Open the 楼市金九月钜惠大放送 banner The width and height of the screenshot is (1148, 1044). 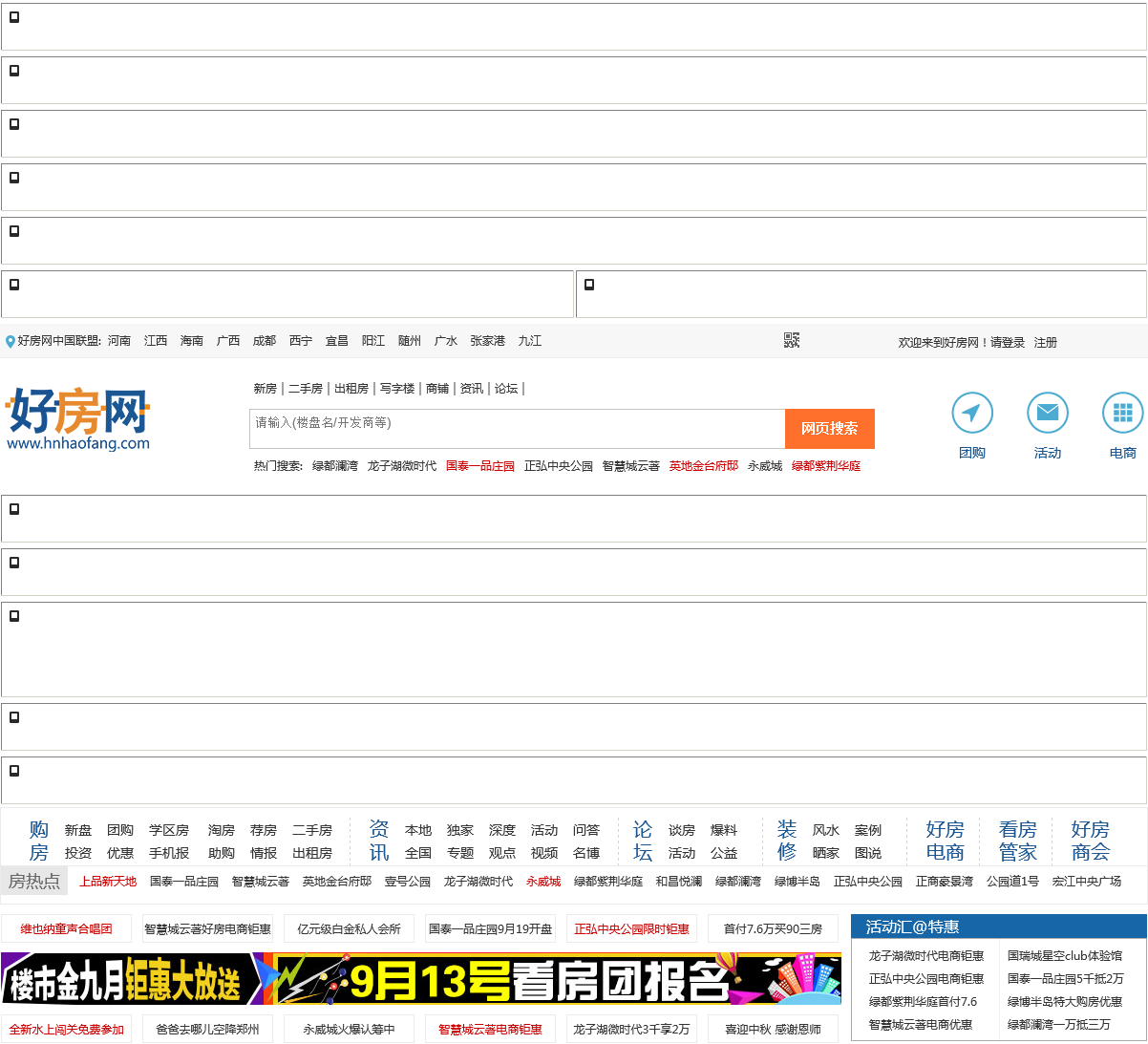coord(130,979)
